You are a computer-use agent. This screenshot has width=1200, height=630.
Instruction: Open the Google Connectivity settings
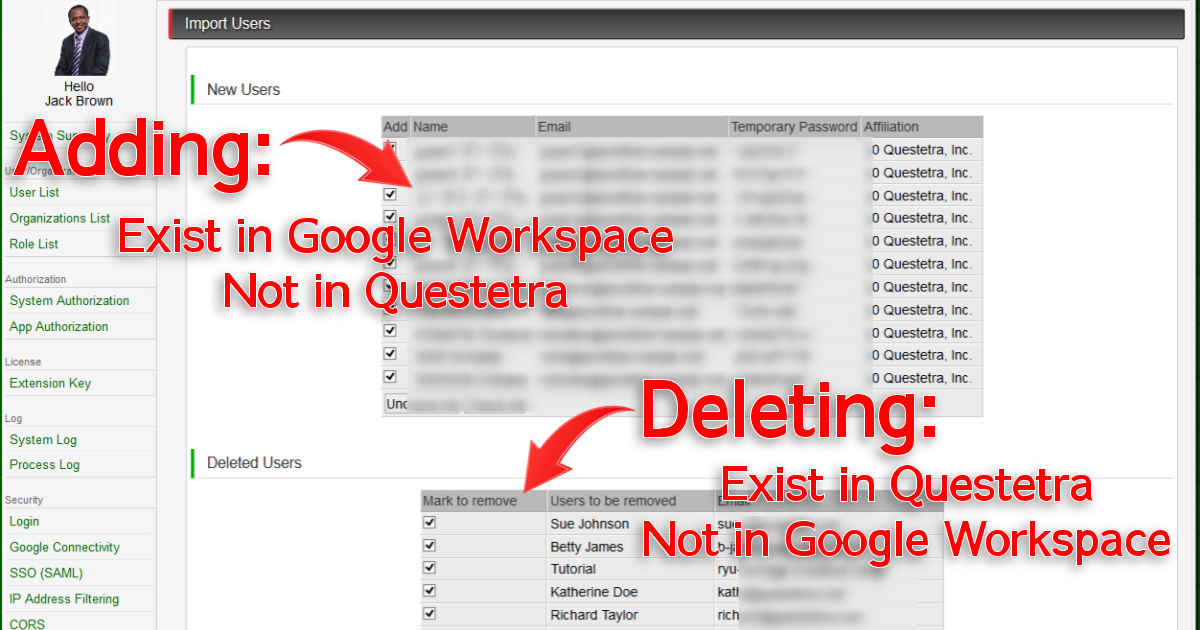pos(64,547)
